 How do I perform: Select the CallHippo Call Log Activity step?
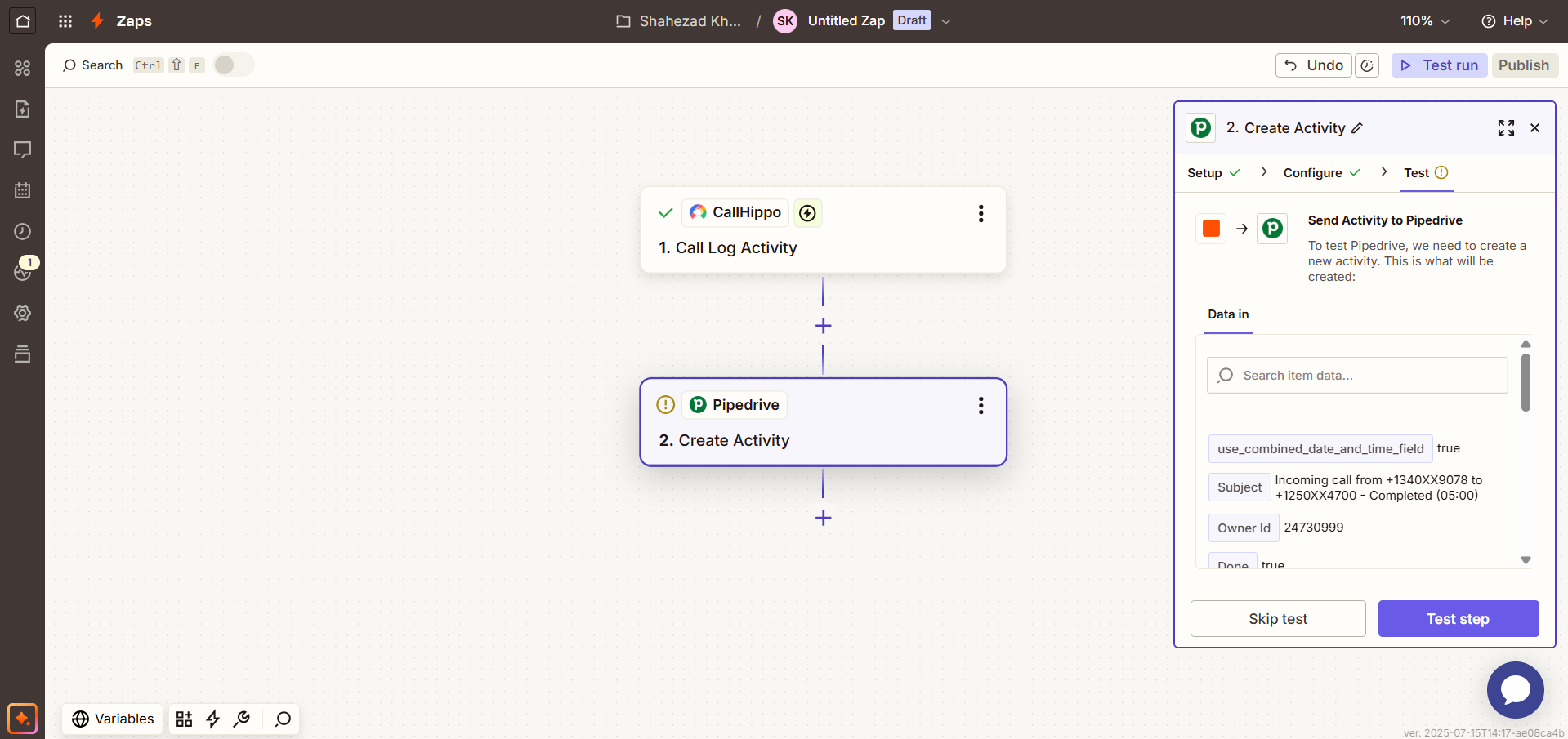click(823, 229)
